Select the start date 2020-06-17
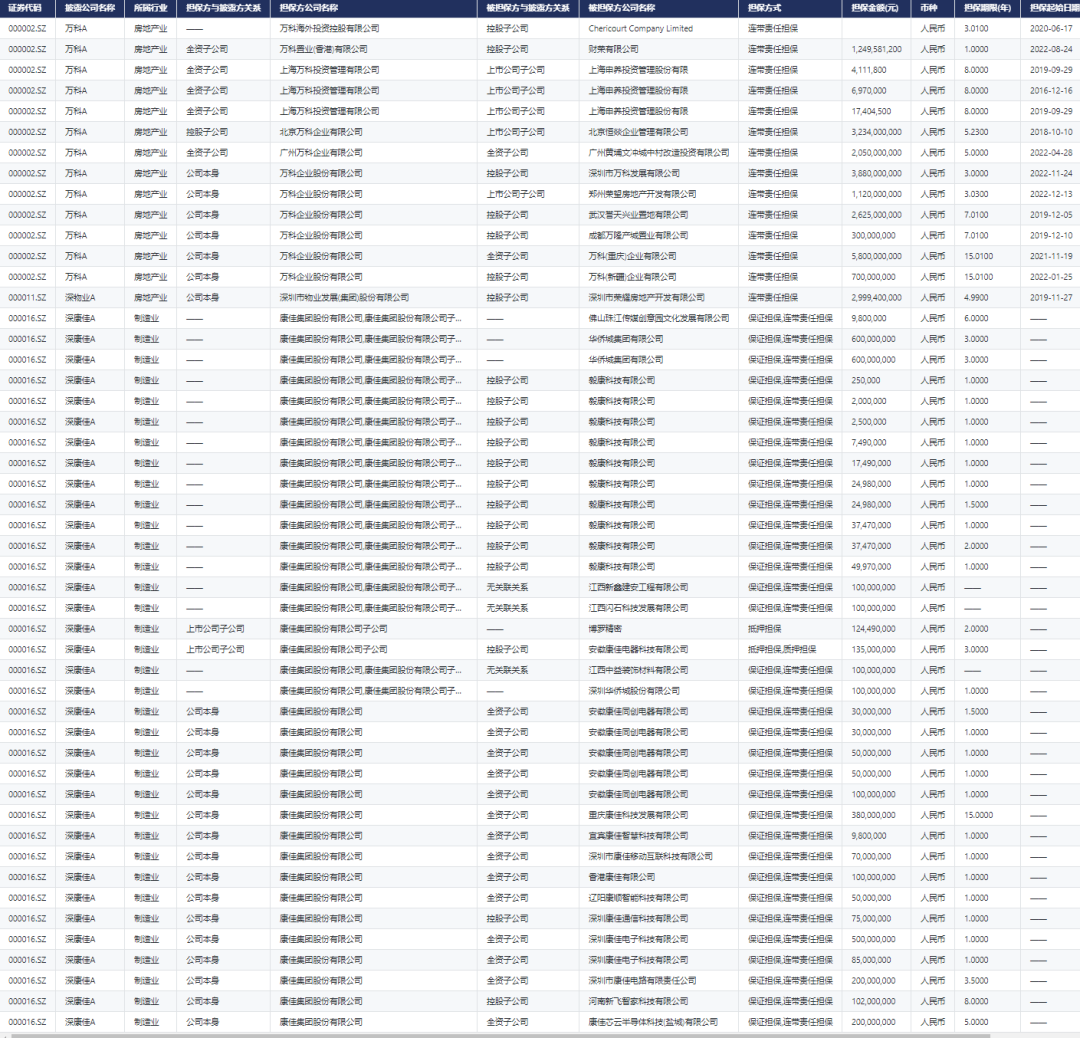The width and height of the screenshot is (1080, 1038). click(x=1051, y=29)
